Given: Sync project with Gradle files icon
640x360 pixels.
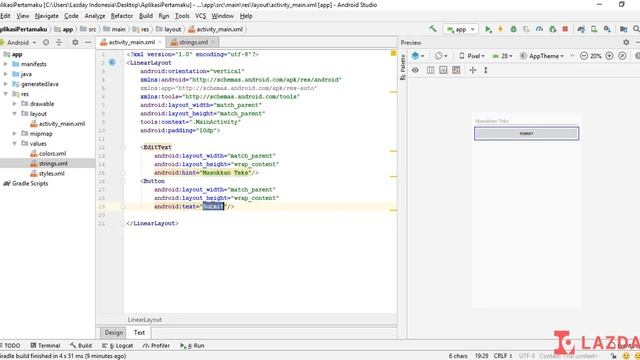Looking at the screenshot, I should pos(581,29).
